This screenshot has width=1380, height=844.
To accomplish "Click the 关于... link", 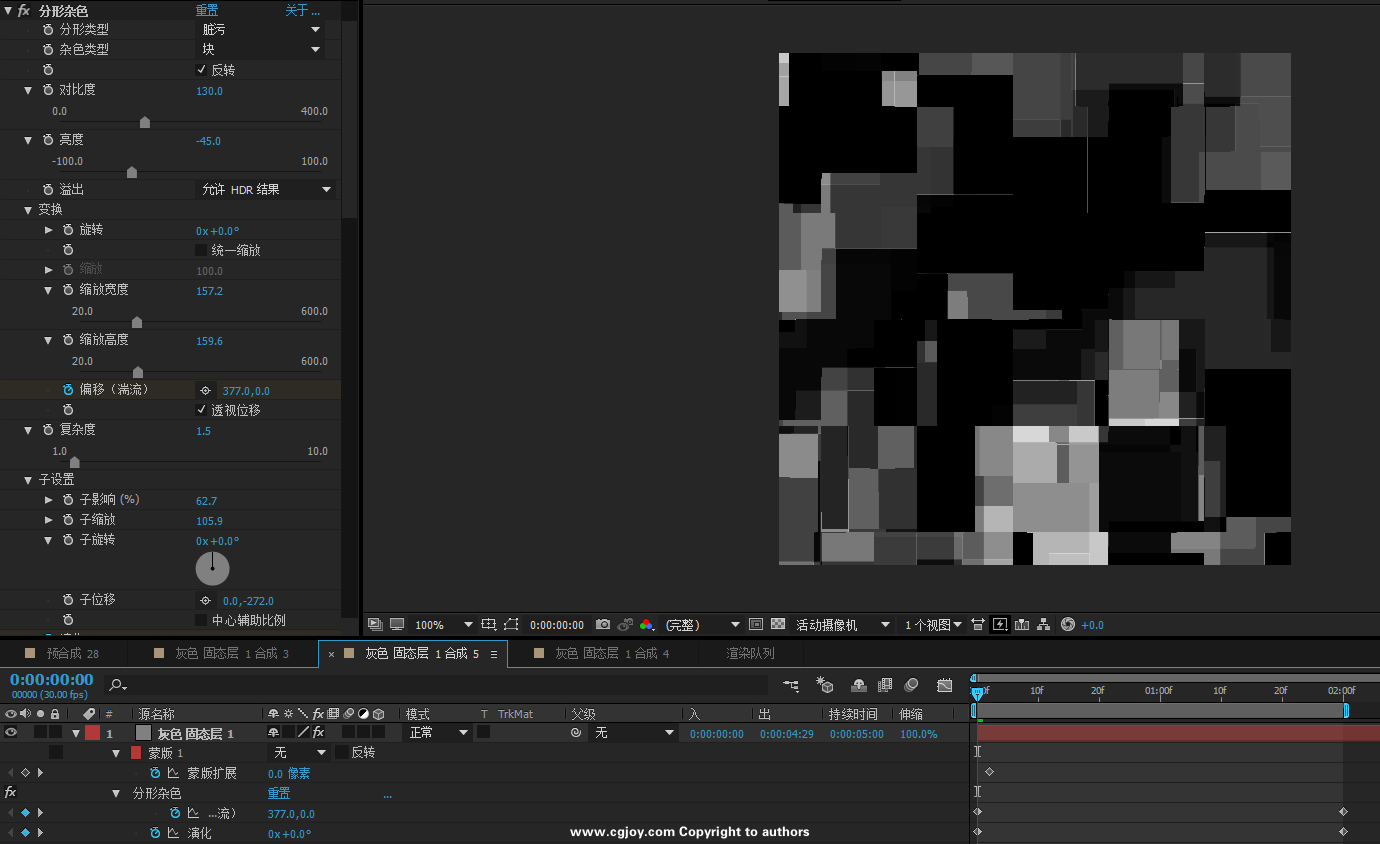I will pyautogui.click(x=303, y=10).
